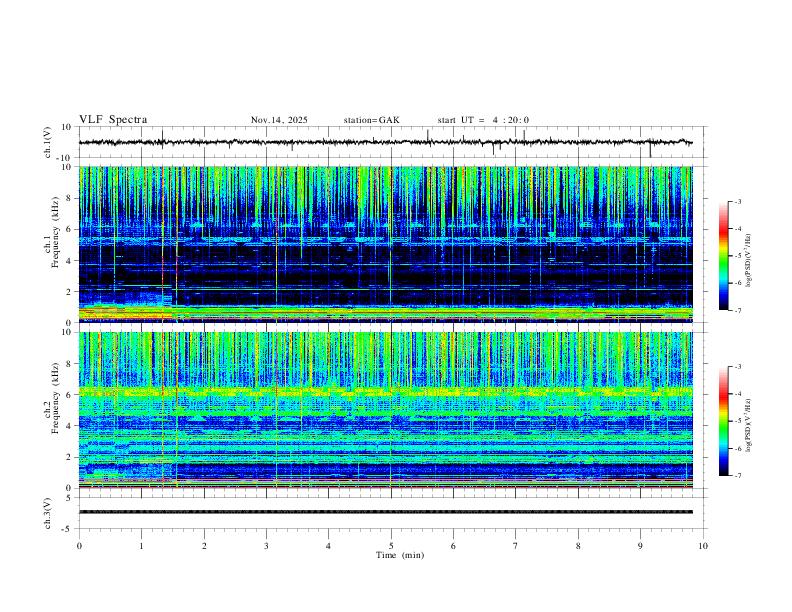Click the time axis tick label '0'

79,546
